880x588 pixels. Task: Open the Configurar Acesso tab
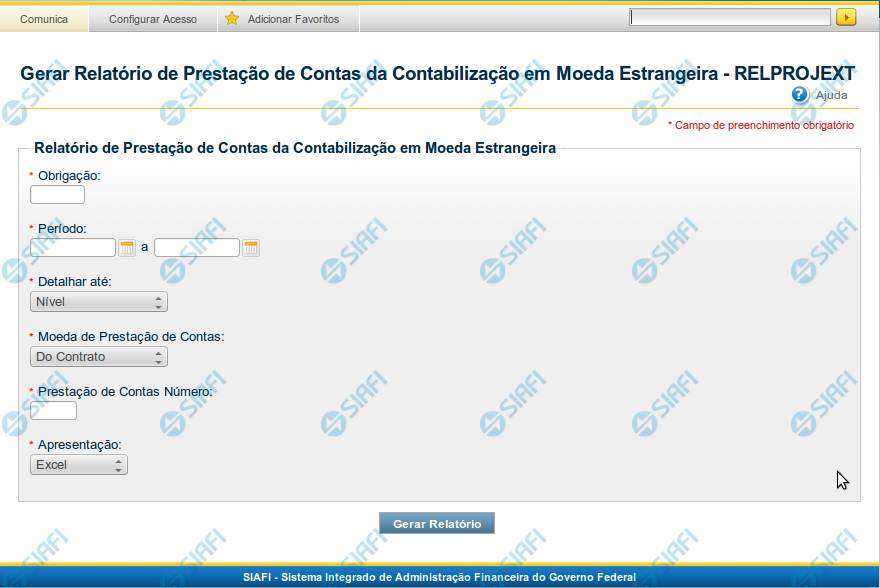pyautogui.click(x=152, y=19)
